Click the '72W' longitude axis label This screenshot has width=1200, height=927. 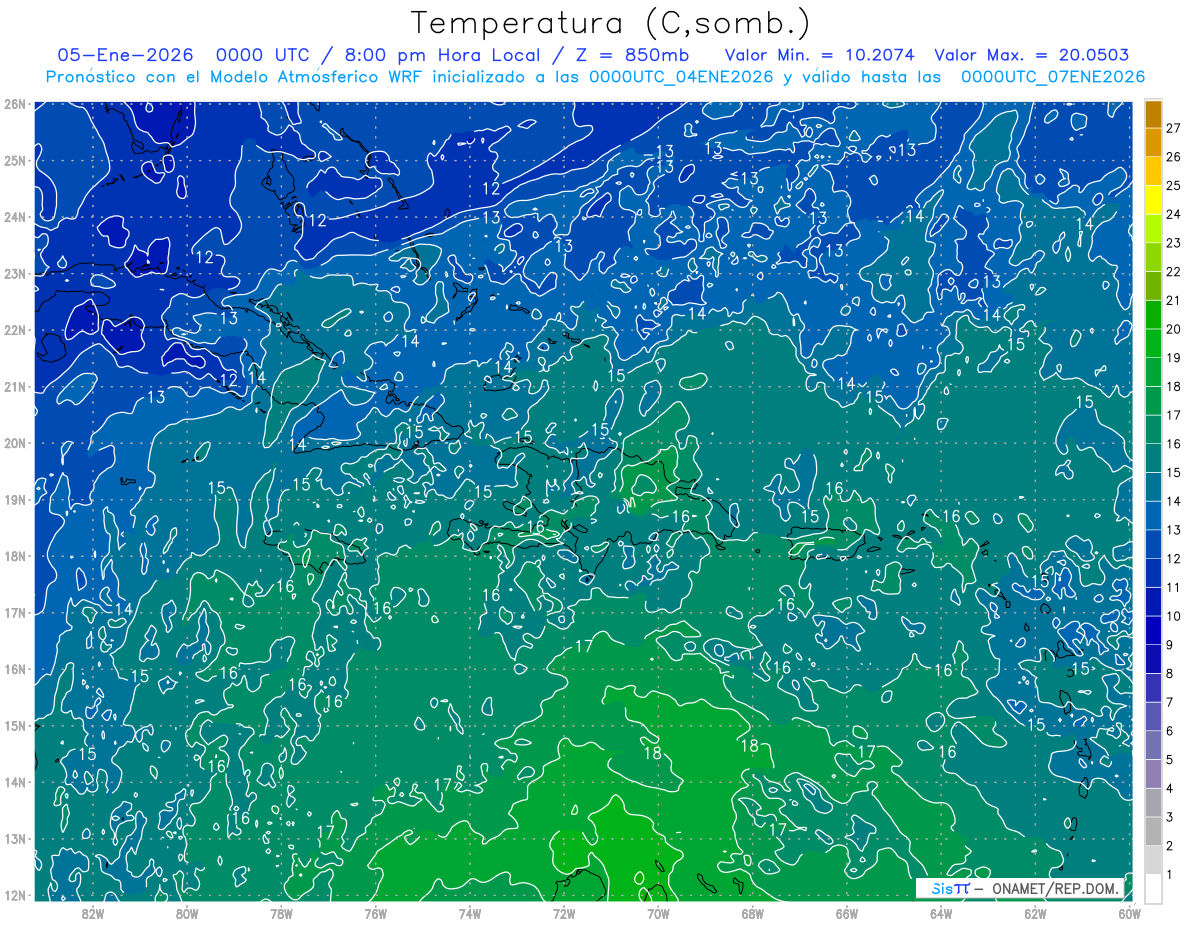564,913
